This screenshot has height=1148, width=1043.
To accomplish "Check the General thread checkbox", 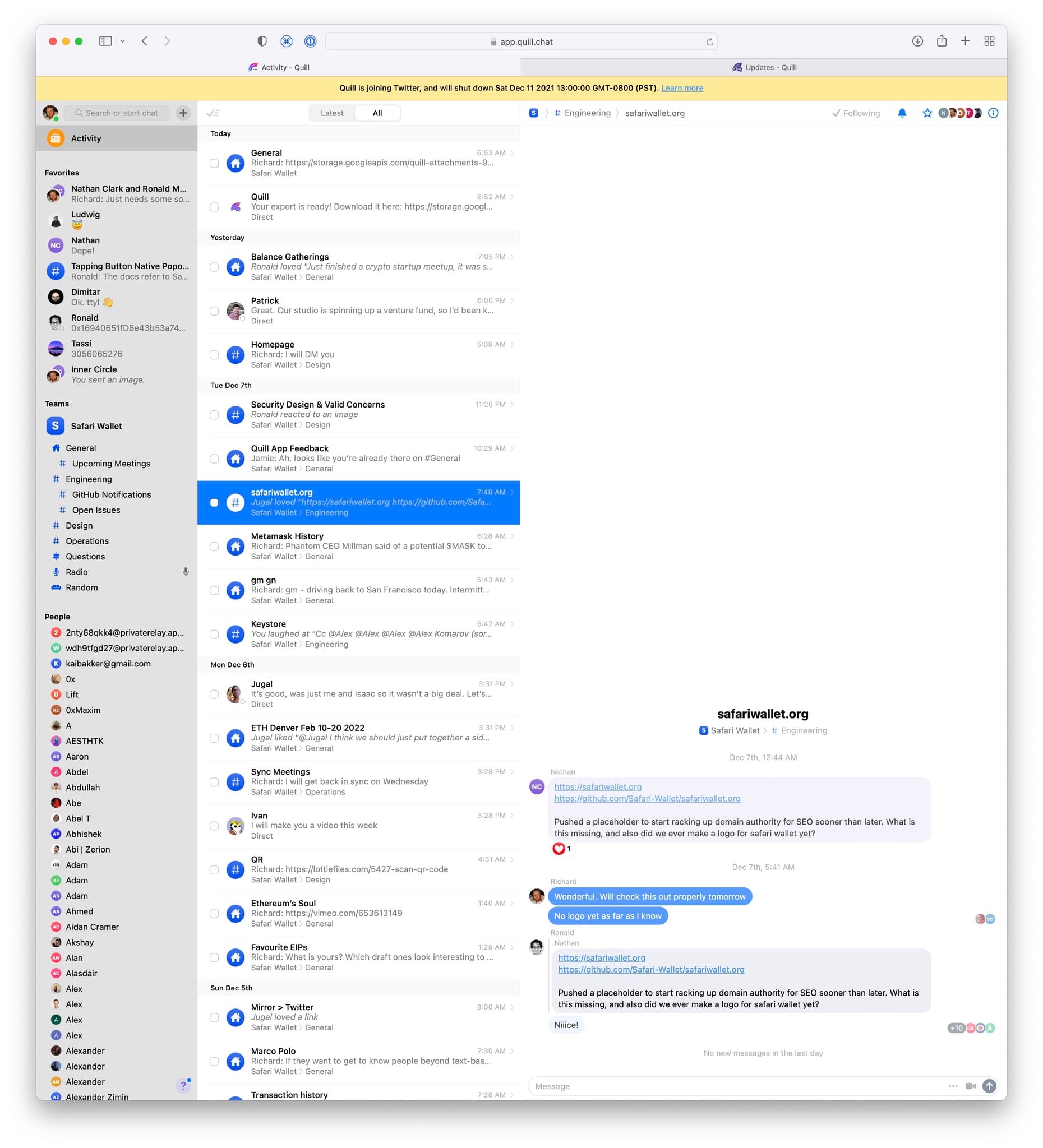I will (x=214, y=164).
